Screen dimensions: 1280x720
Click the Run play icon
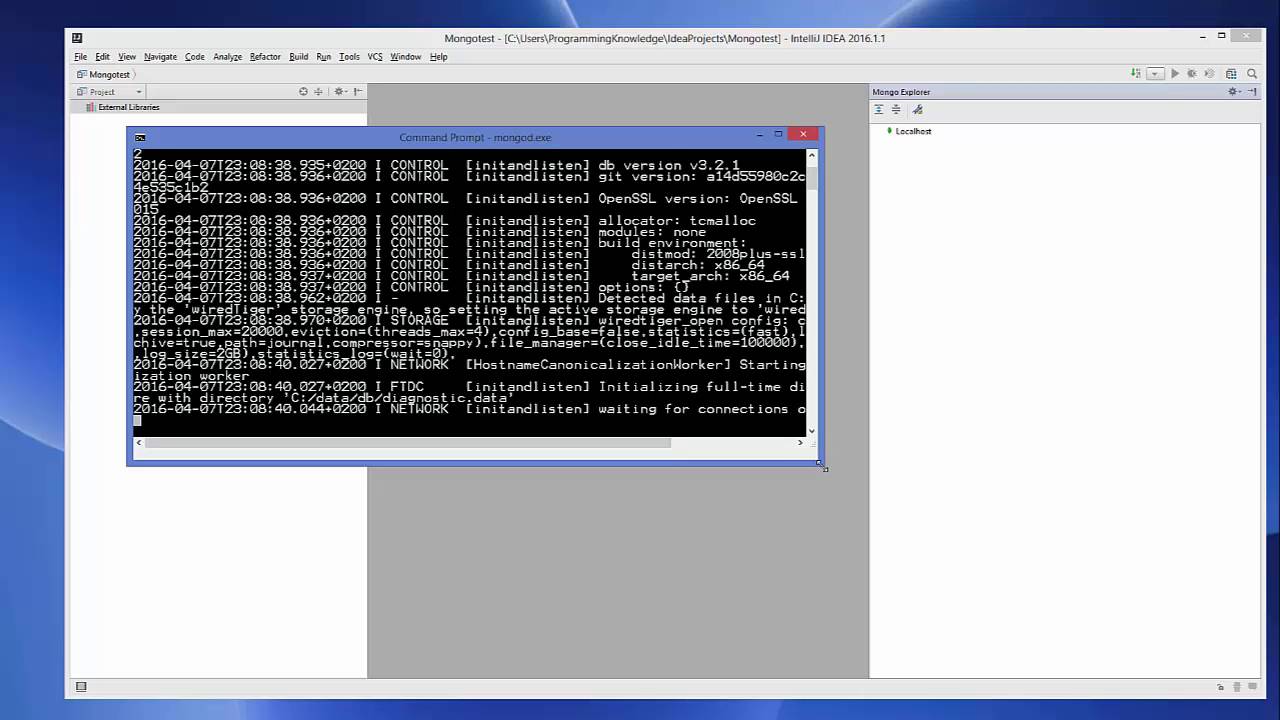tap(1175, 74)
